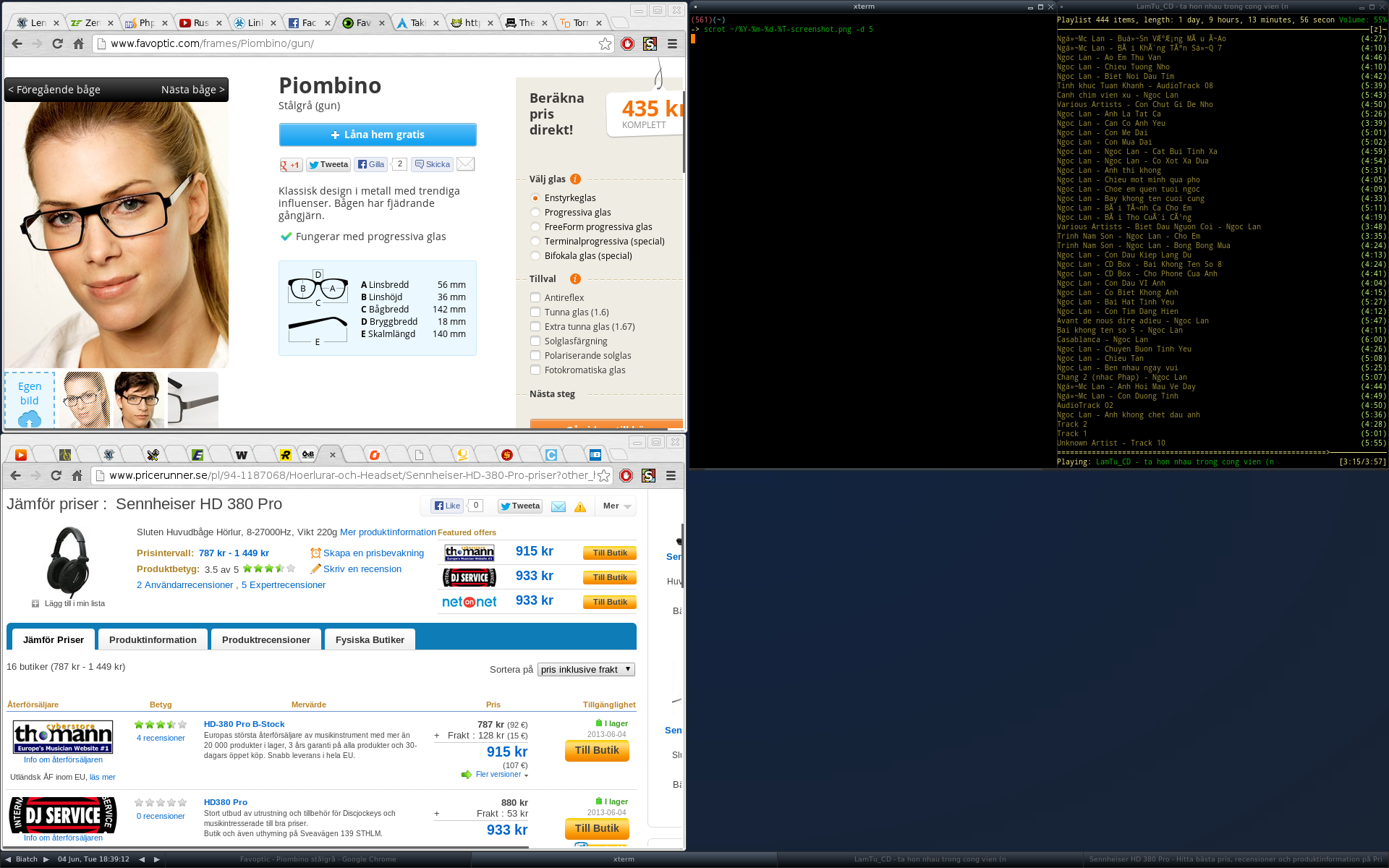Open 5 Expertrecensioner link
The image size is (1389, 868).
click(x=284, y=585)
